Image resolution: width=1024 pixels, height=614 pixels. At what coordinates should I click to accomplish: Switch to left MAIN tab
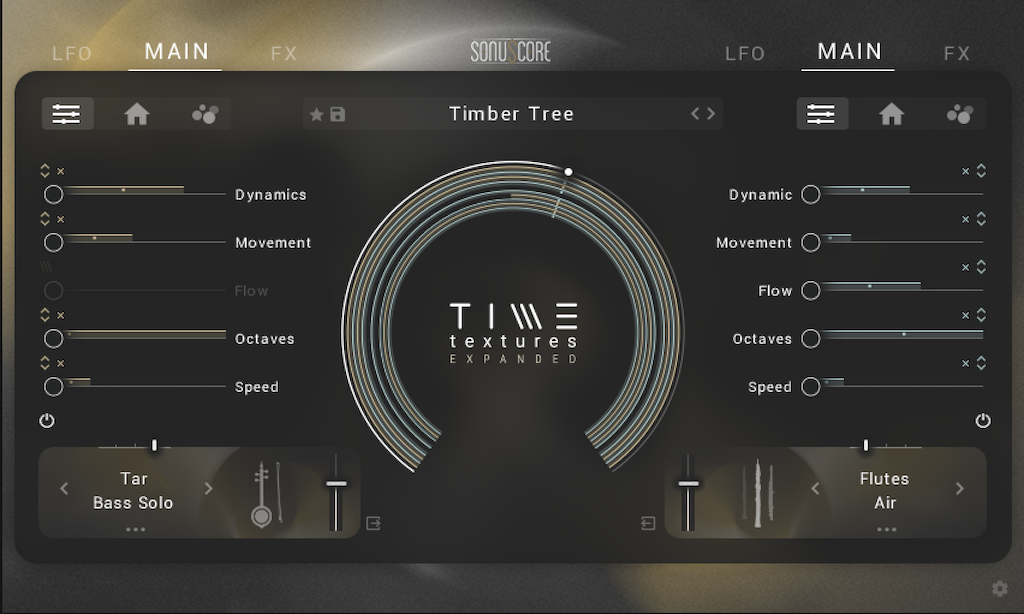click(176, 51)
